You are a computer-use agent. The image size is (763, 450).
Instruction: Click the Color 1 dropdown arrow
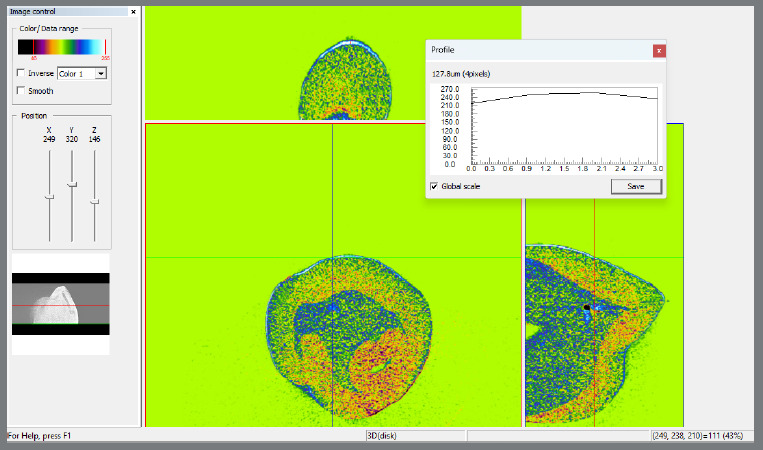tap(101, 73)
